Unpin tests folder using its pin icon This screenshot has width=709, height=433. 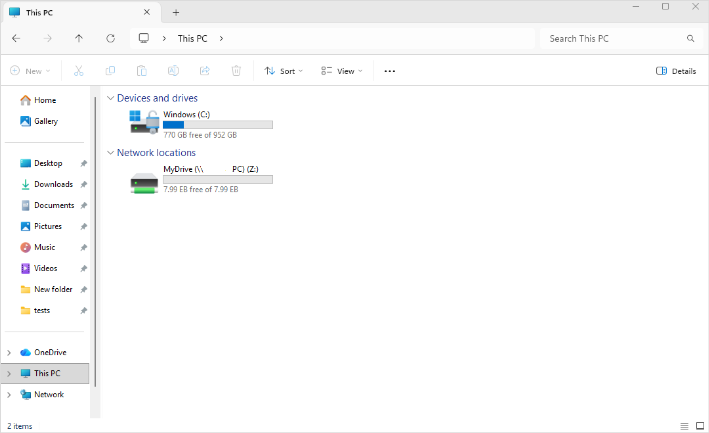[x=84, y=311]
